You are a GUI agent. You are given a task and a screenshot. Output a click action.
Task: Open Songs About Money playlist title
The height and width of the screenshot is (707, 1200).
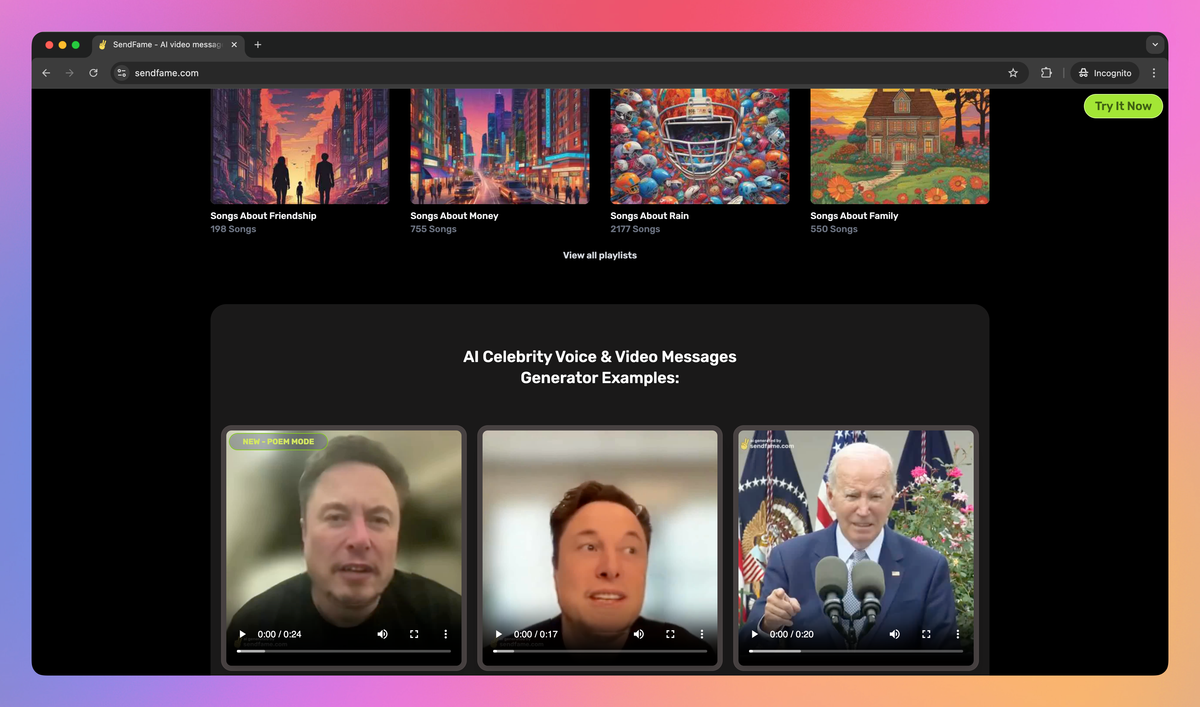coord(454,216)
